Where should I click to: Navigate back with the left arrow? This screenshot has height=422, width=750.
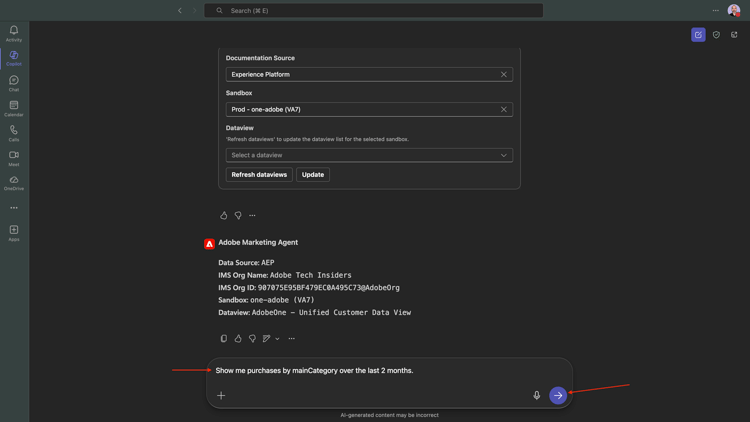pos(180,11)
